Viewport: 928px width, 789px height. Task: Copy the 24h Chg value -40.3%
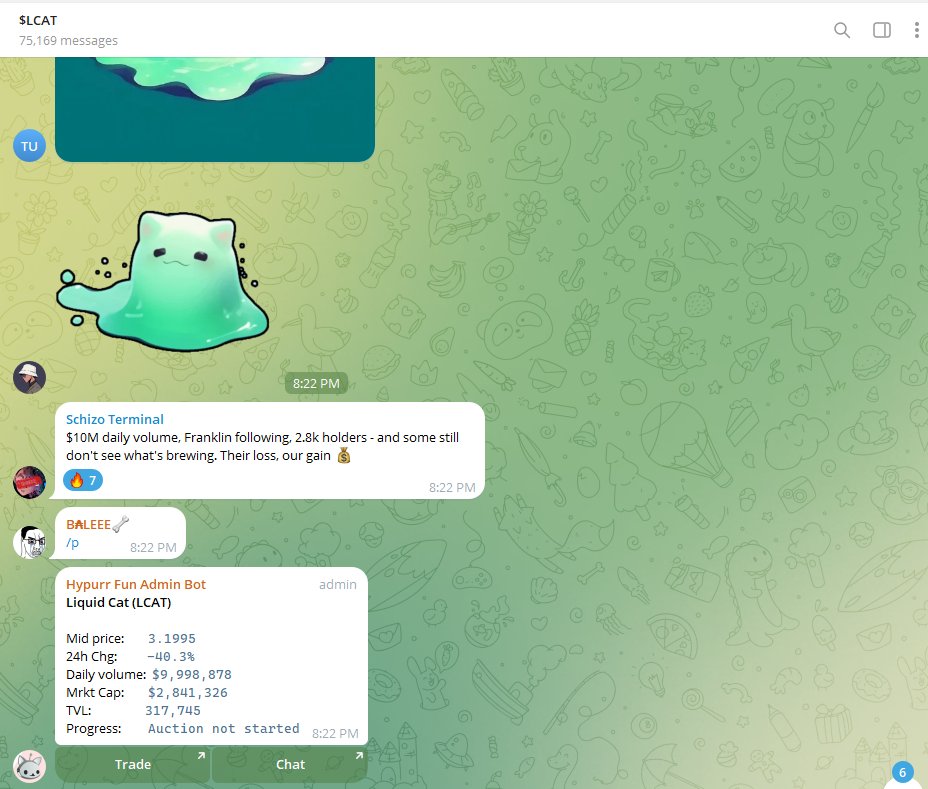coord(170,656)
